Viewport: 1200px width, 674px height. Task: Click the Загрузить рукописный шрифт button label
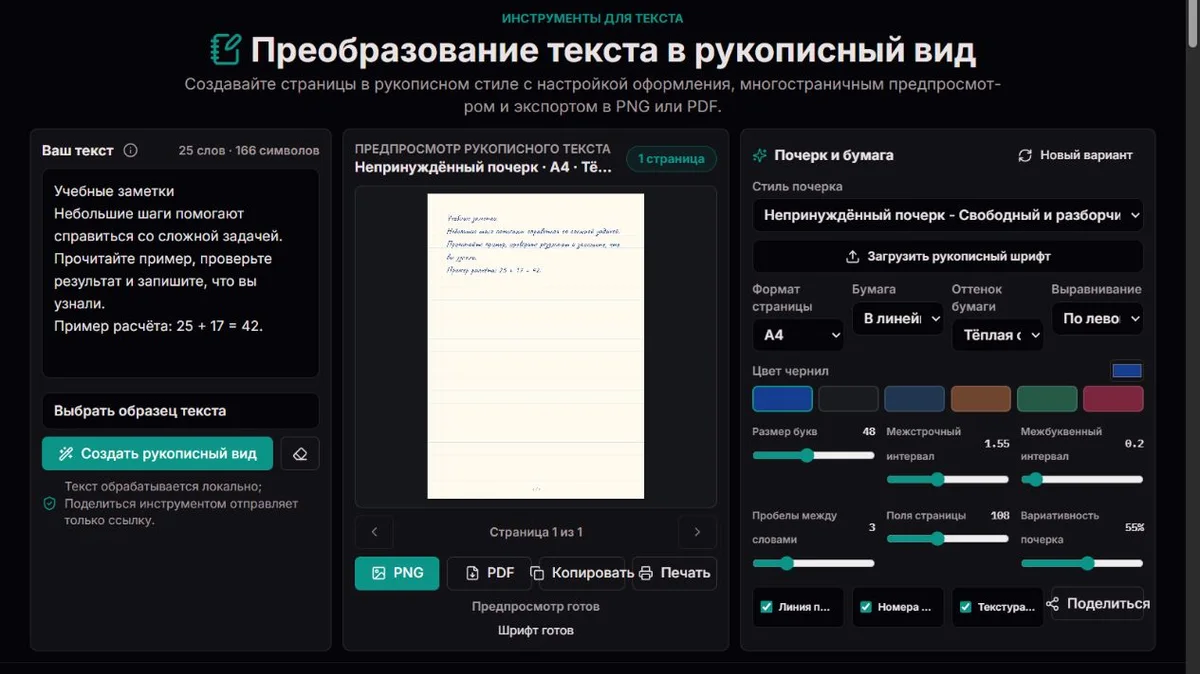[x=959, y=256]
